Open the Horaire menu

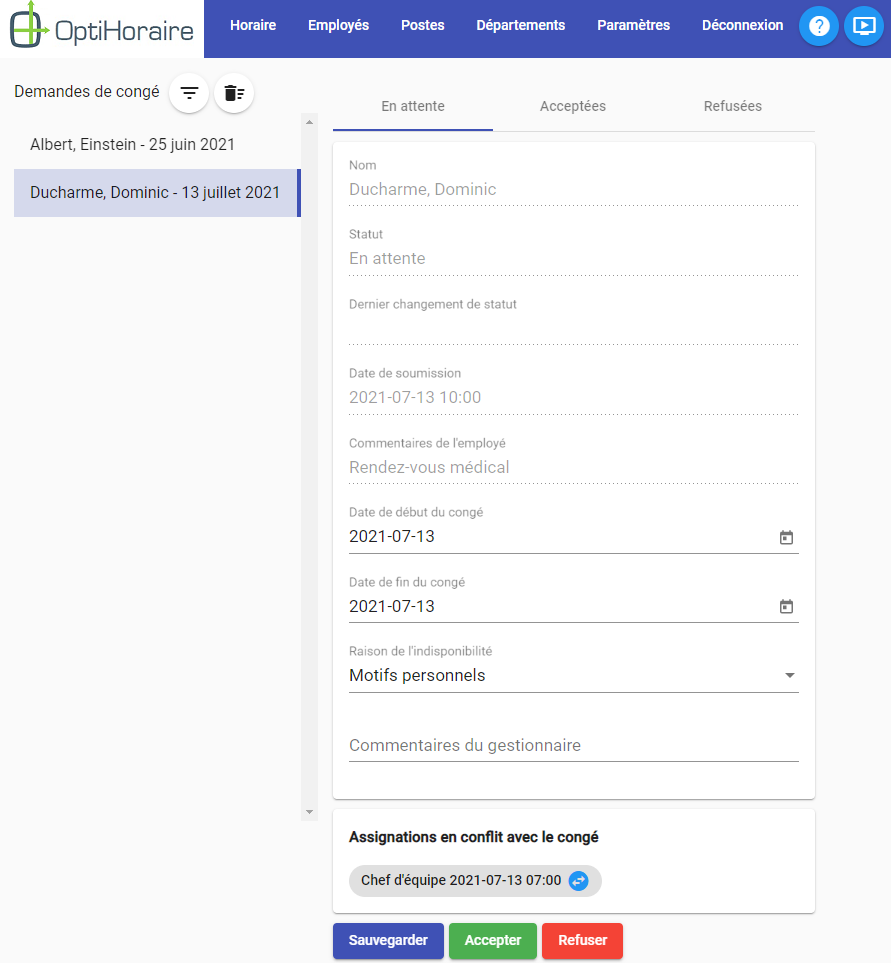253,25
